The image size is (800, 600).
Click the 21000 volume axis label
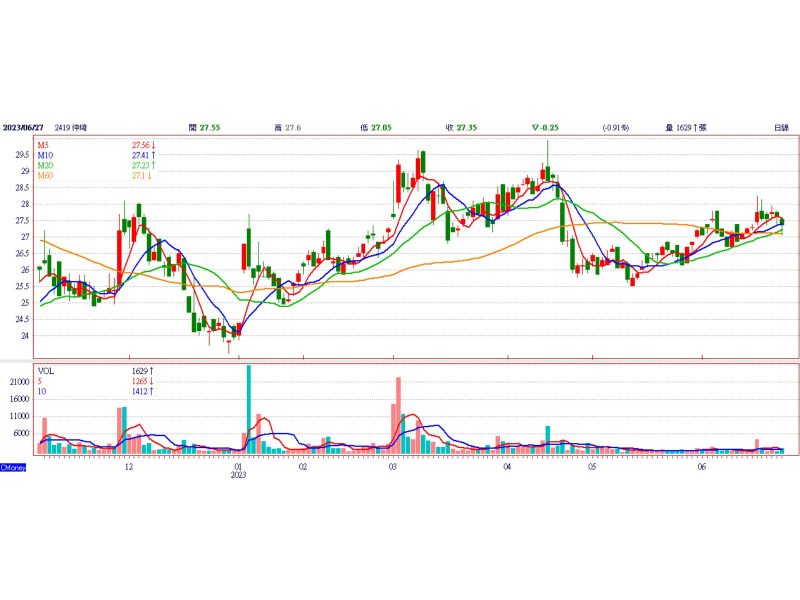(19, 381)
